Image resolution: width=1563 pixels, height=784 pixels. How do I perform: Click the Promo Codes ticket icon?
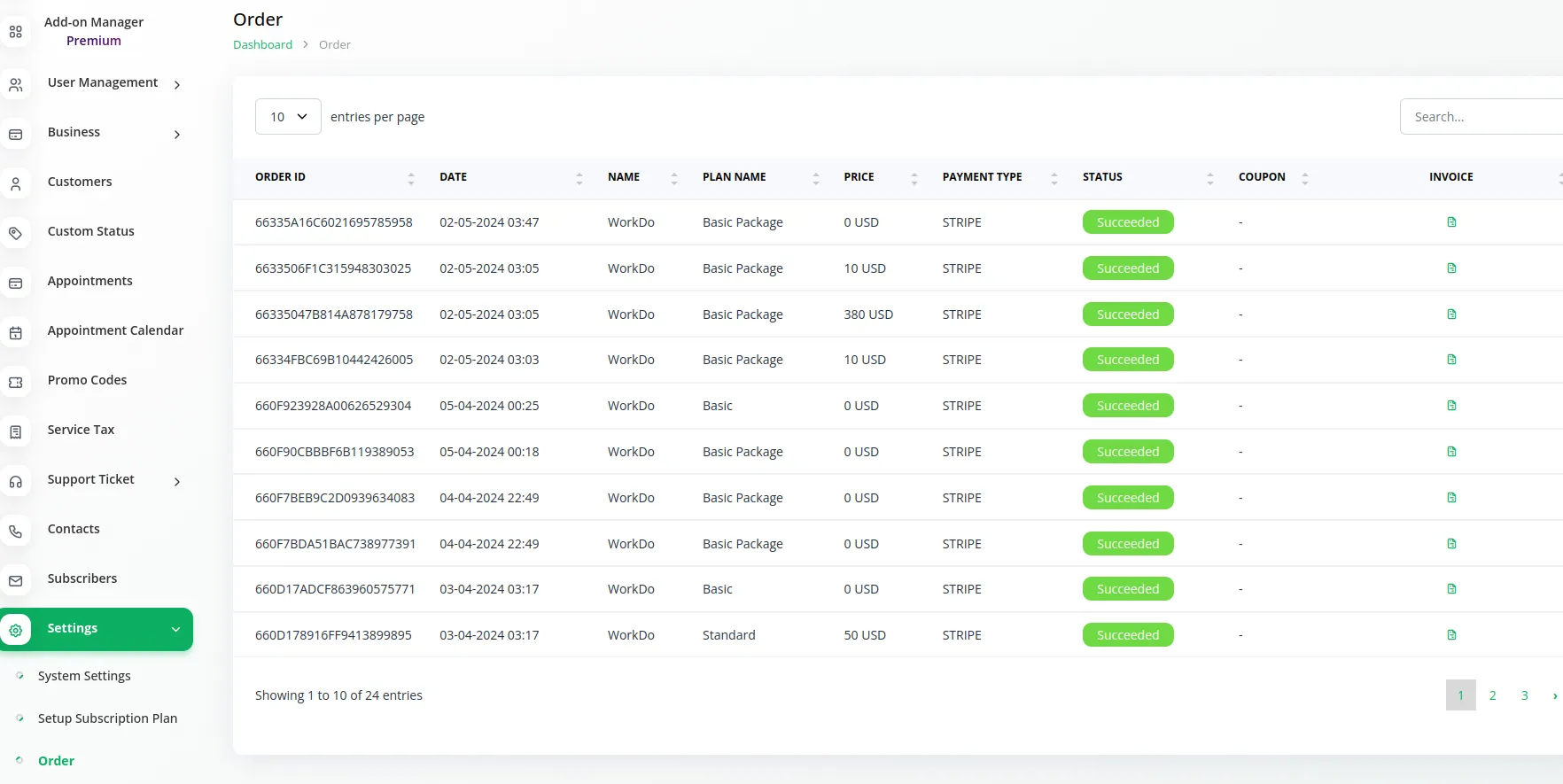coord(15,383)
